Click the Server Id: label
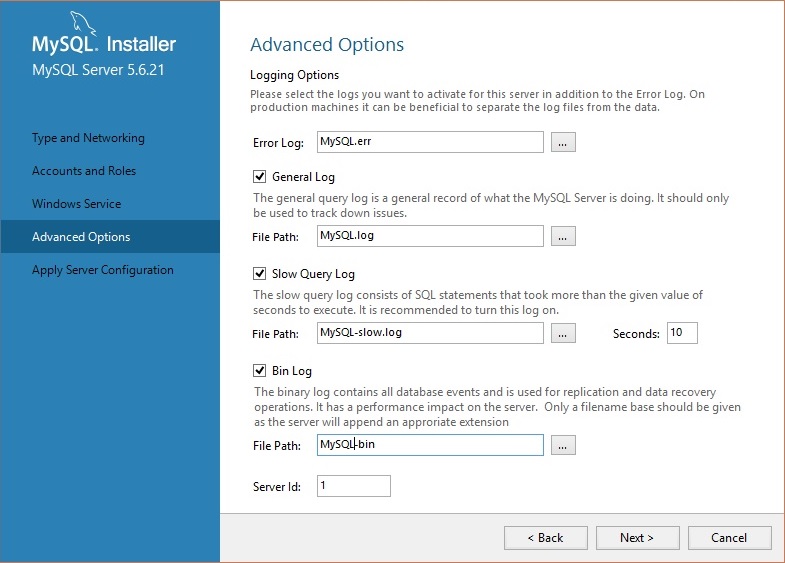Viewport: 785px width, 563px height. point(277,487)
